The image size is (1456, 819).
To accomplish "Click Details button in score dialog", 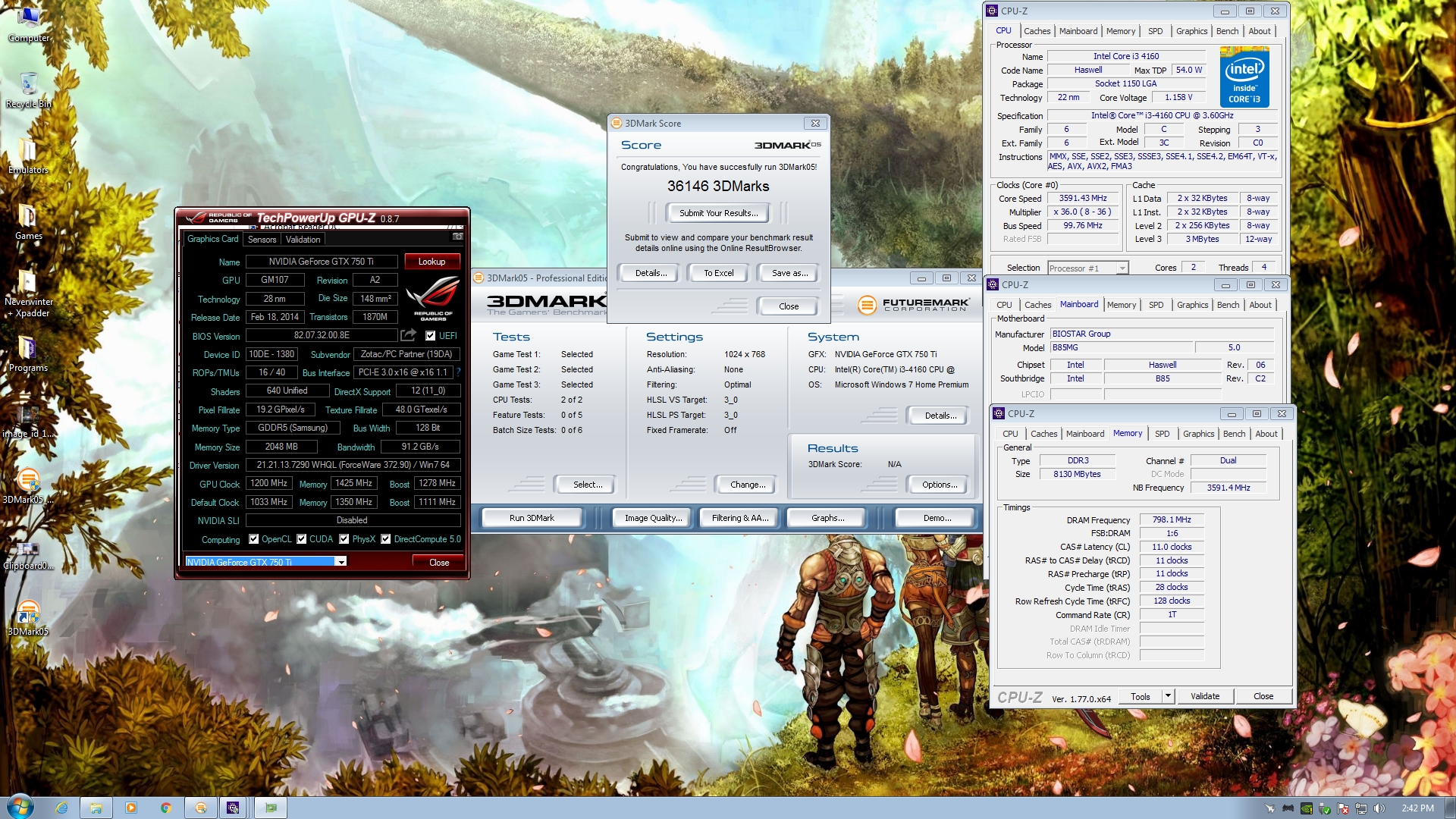I will point(651,273).
